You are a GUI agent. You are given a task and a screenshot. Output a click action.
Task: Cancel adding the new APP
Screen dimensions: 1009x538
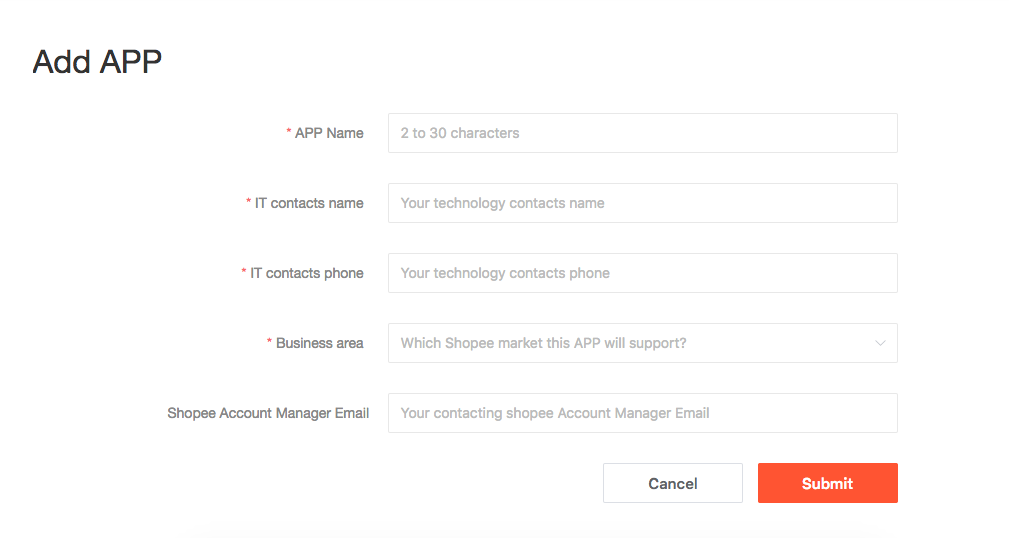[672, 483]
